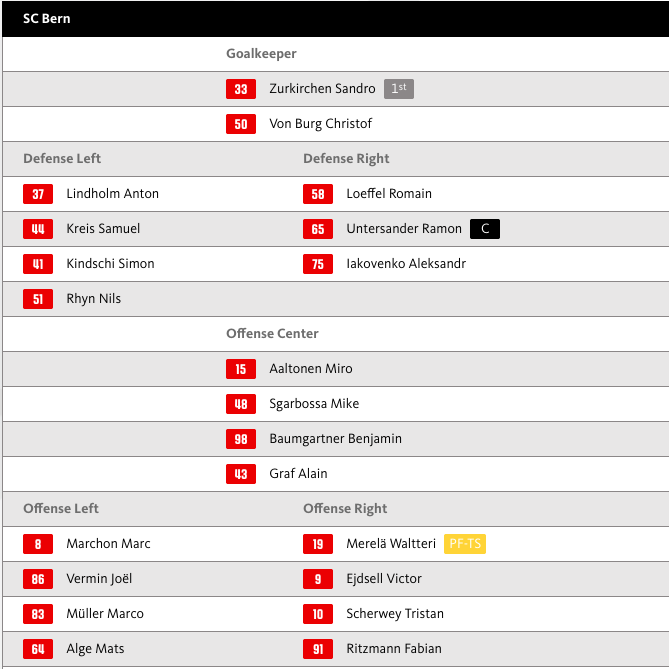Click jersey badge 98 beside Baumgartner
Screen dimensions: 669x669
click(240, 439)
